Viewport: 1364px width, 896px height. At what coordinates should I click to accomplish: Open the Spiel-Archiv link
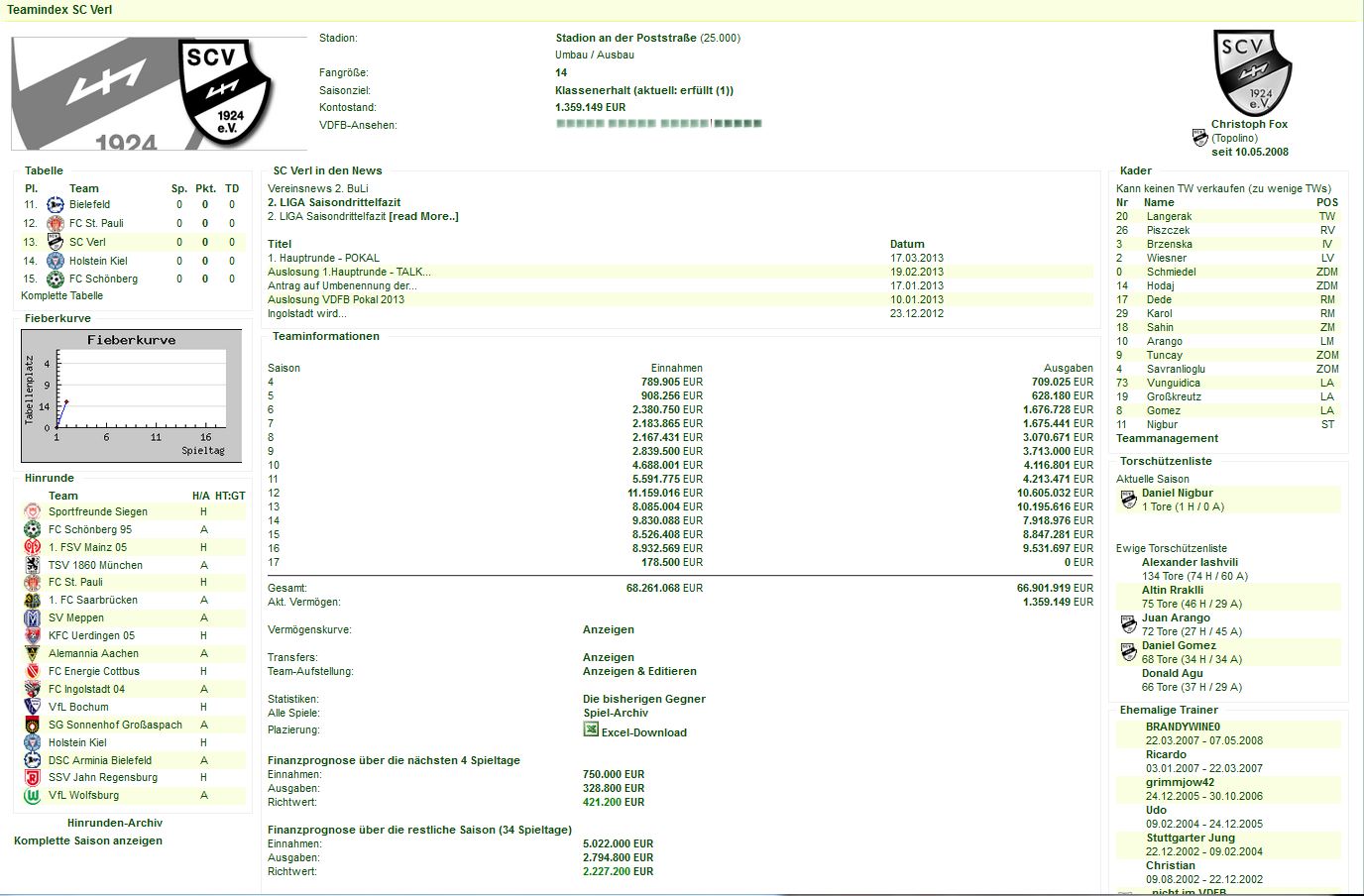click(x=616, y=714)
